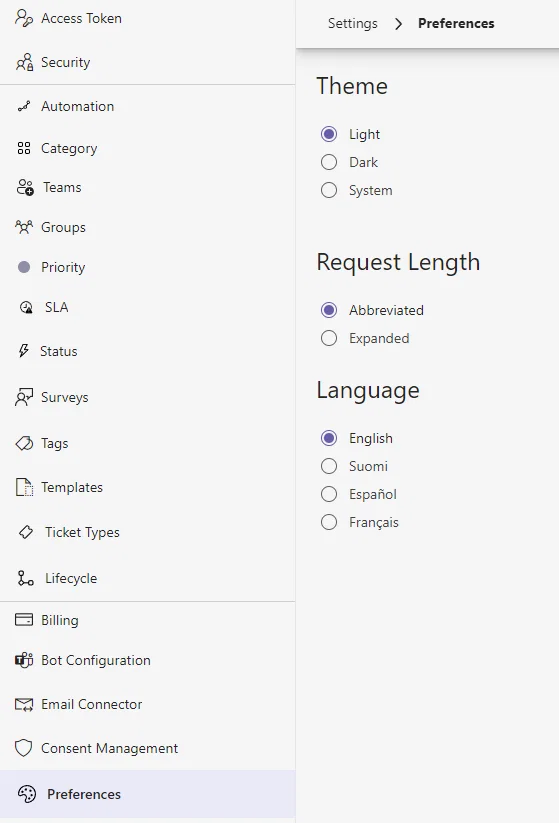The height and width of the screenshot is (823, 559).
Task: Click the Security lock-people icon
Action: click(24, 62)
